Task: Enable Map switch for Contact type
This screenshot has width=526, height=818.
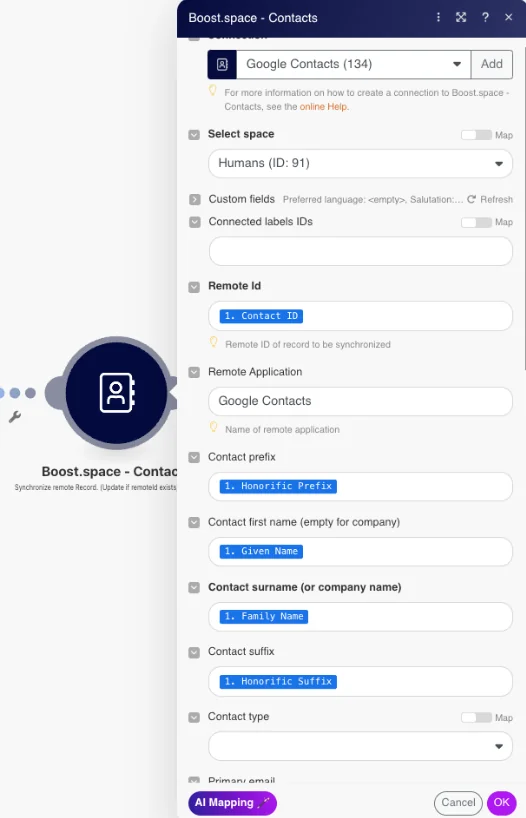Action: (x=476, y=718)
